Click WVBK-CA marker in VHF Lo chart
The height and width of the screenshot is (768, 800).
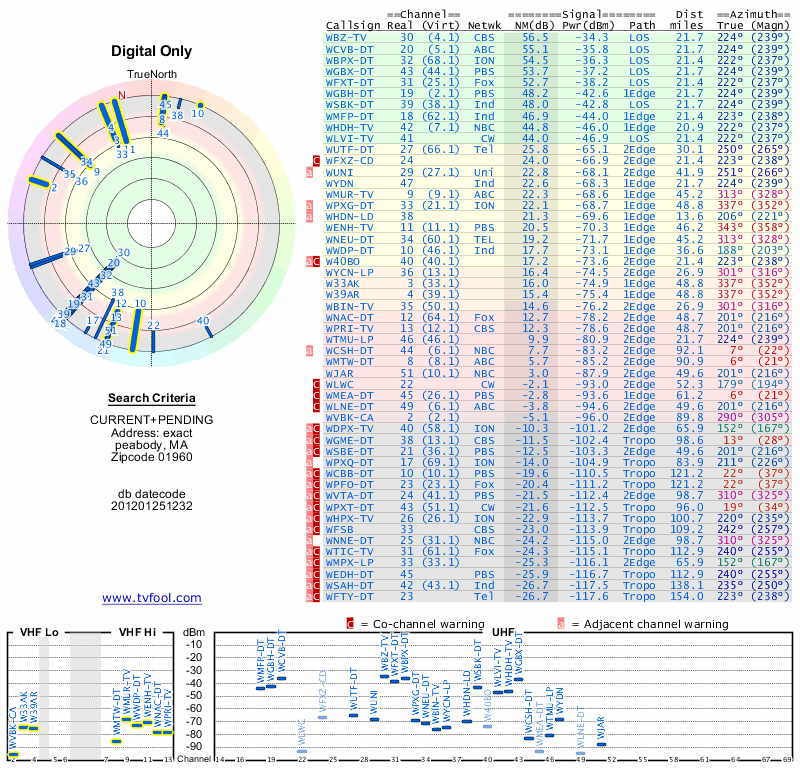click(13, 754)
